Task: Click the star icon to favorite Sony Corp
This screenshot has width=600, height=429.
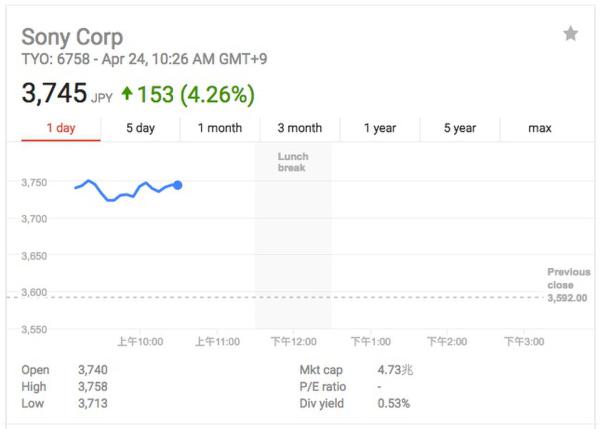Action: 570,34
